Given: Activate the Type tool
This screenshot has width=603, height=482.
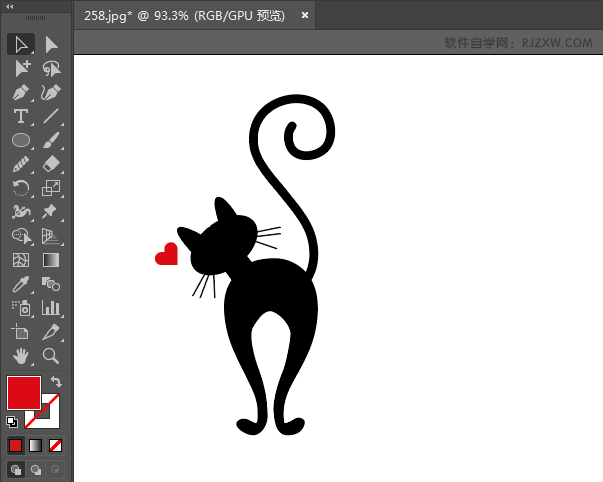Looking at the screenshot, I should pos(20,117).
